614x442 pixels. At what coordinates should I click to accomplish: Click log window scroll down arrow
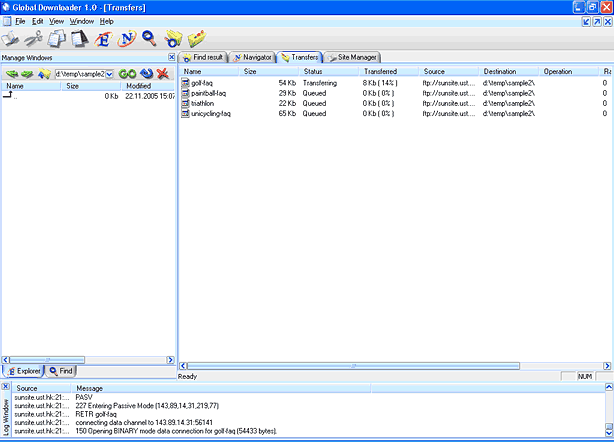[609, 433]
